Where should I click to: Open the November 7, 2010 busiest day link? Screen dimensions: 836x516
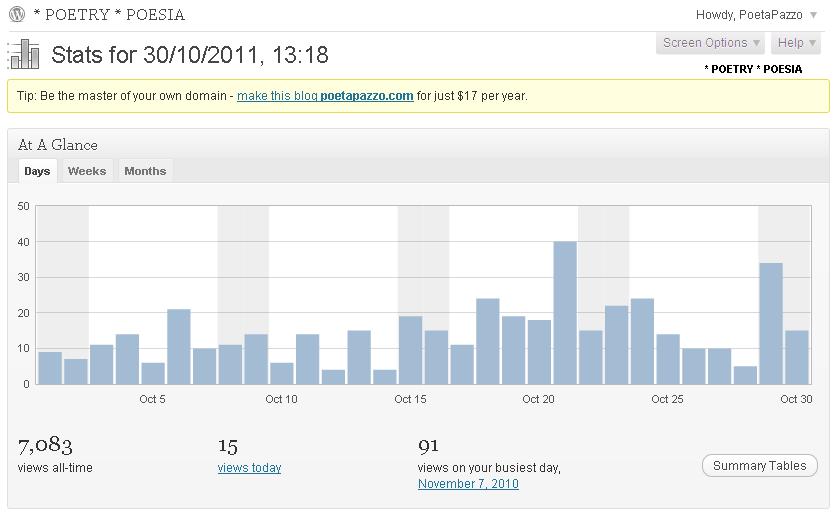coord(468,484)
